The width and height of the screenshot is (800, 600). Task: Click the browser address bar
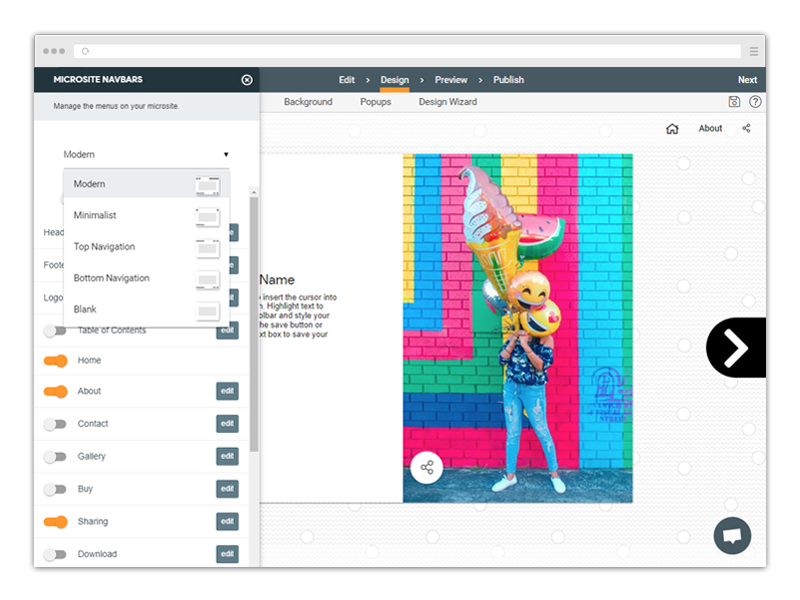click(x=407, y=51)
